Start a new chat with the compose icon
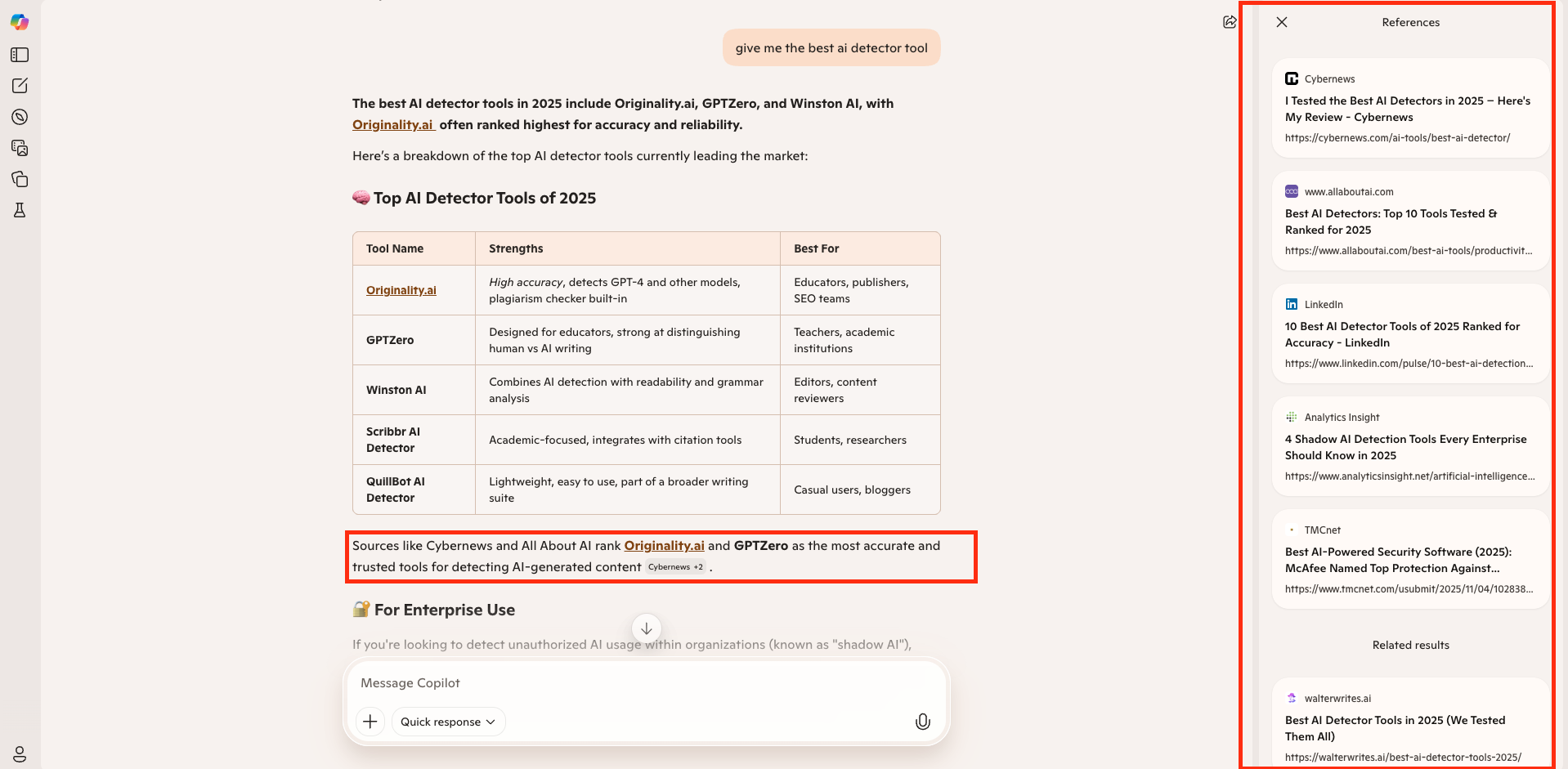The width and height of the screenshot is (1568, 769). pos(20,85)
